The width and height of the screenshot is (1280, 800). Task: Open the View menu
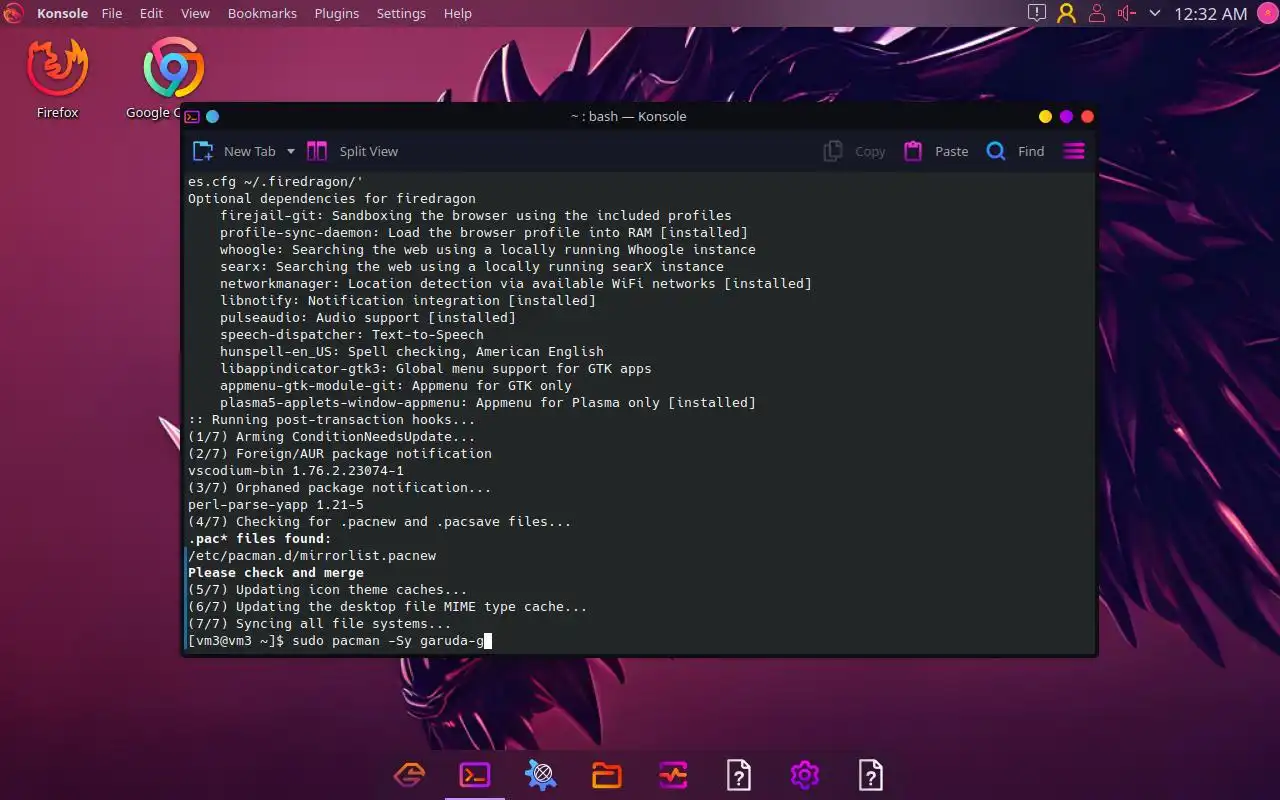[195, 13]
